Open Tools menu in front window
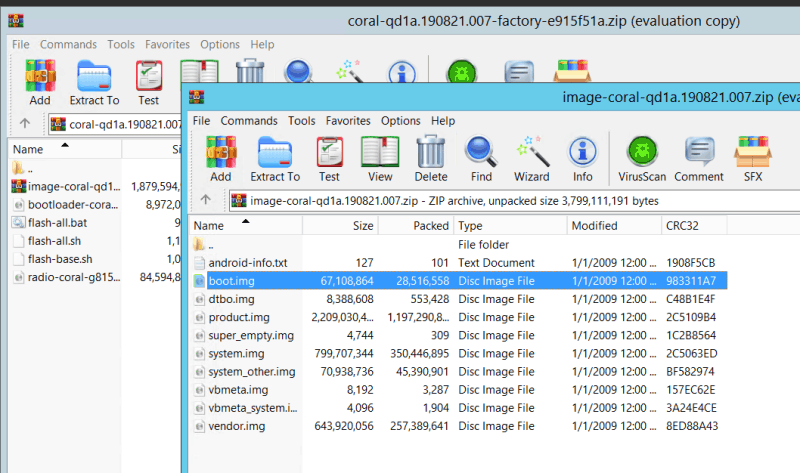The height and width of the screenshot is (473, 800). pos(302,121)
